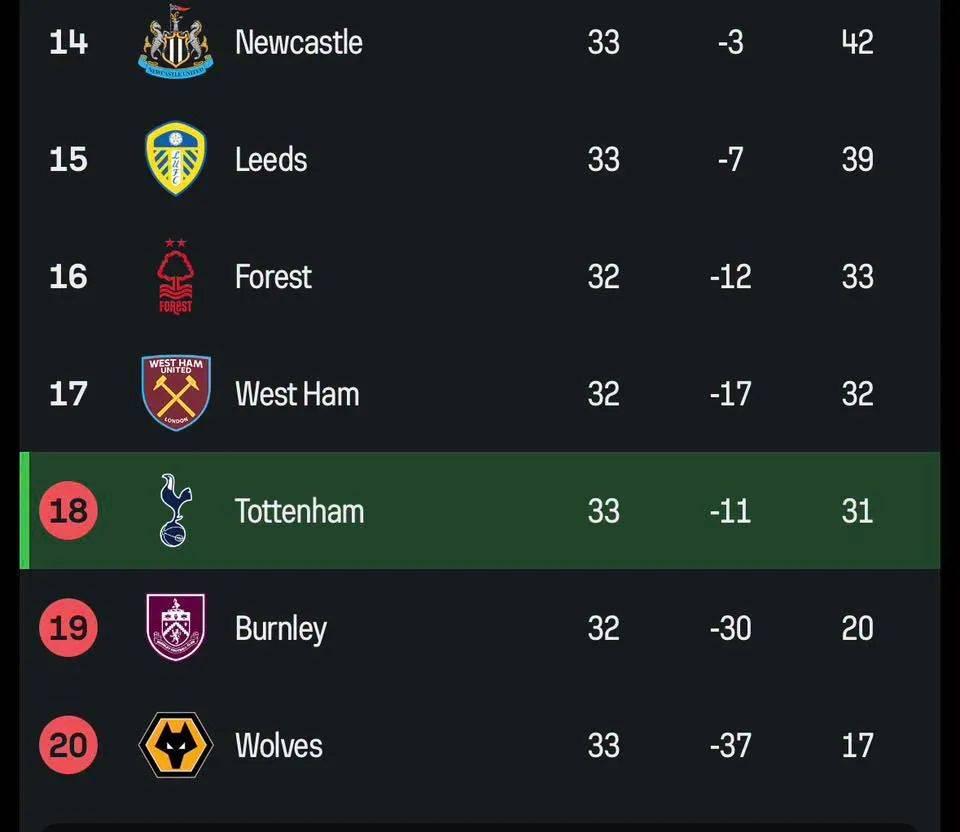This screenshot has width=960, height=832.
Task: Open the Newcastle team name link
Action: point(298,42)
